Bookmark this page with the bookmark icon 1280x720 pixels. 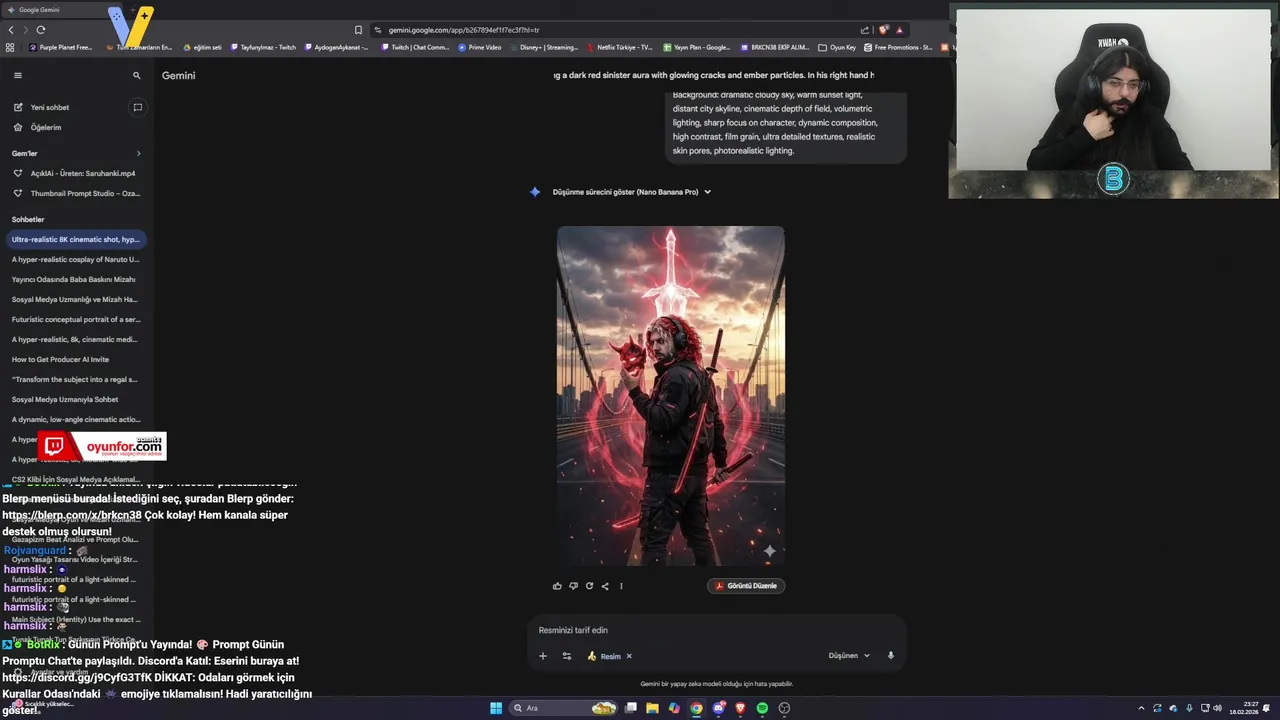click(x=359, y=30)
